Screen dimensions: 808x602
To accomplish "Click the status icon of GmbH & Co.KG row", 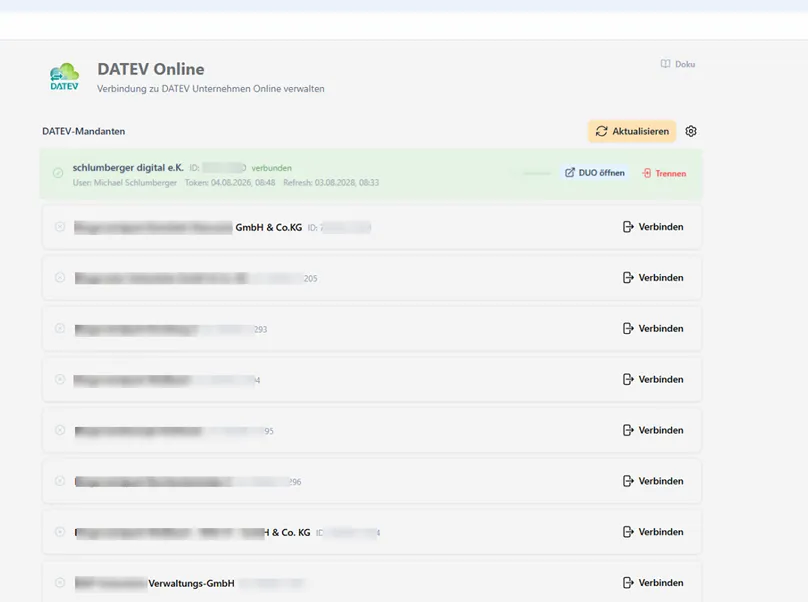I will click(60, 227).
